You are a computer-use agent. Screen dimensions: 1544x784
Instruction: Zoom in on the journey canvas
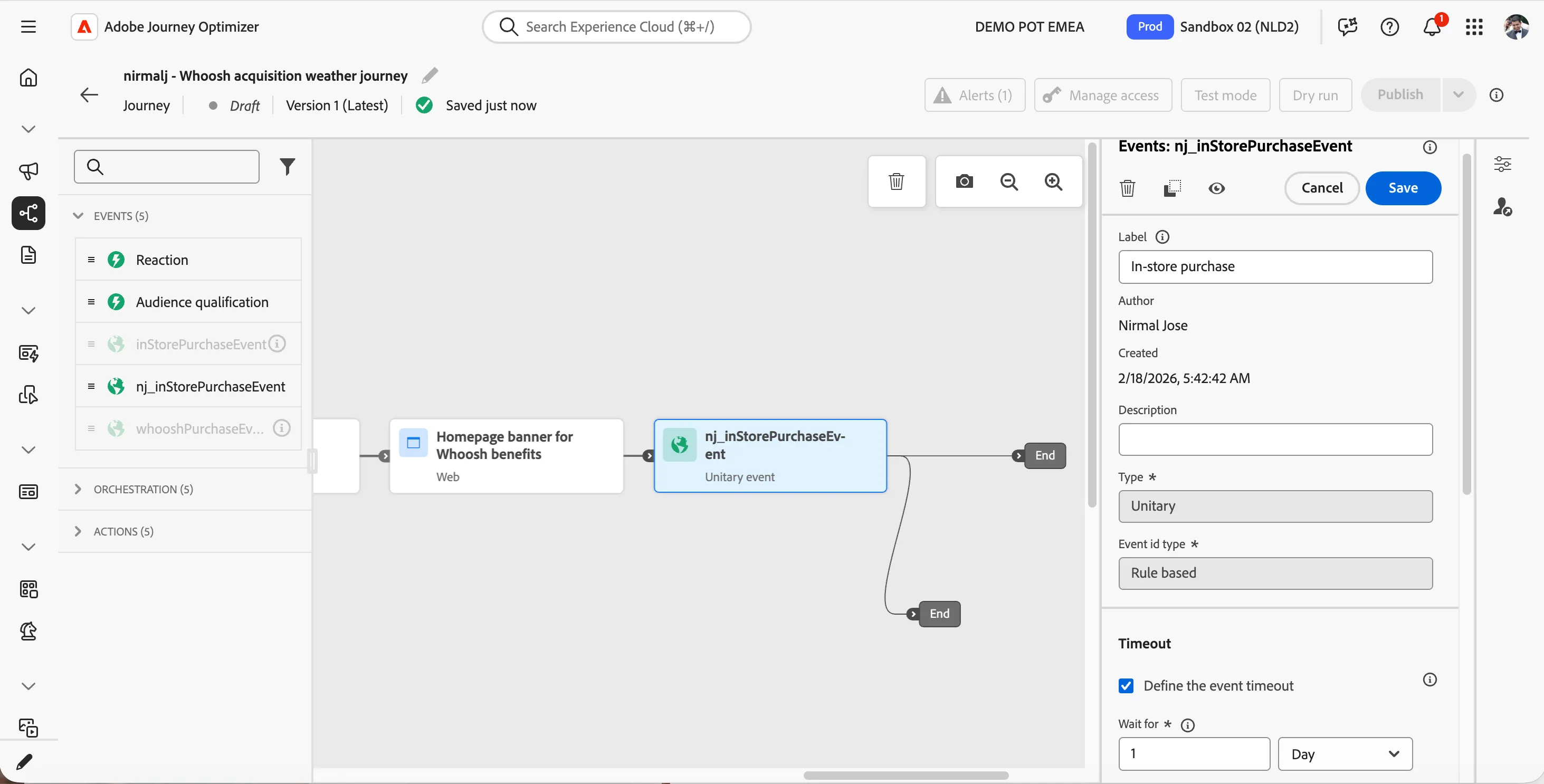click(1053, 181)
